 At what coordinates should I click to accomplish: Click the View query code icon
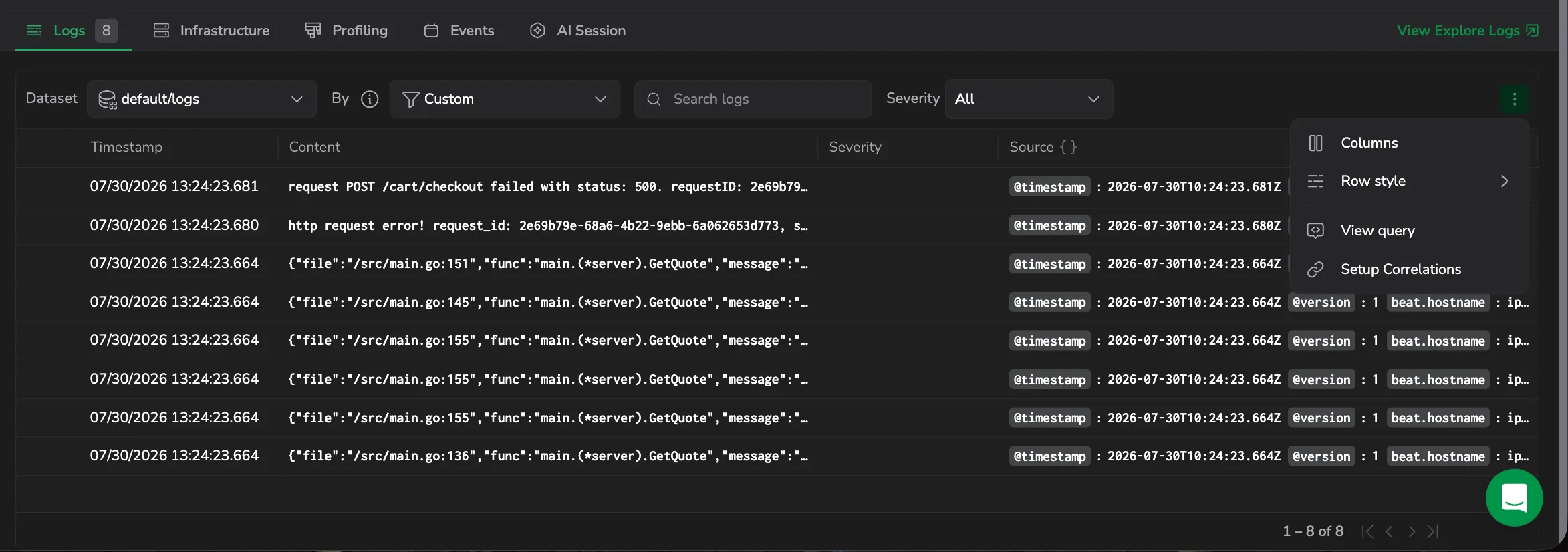click(x=1315, y=231)
